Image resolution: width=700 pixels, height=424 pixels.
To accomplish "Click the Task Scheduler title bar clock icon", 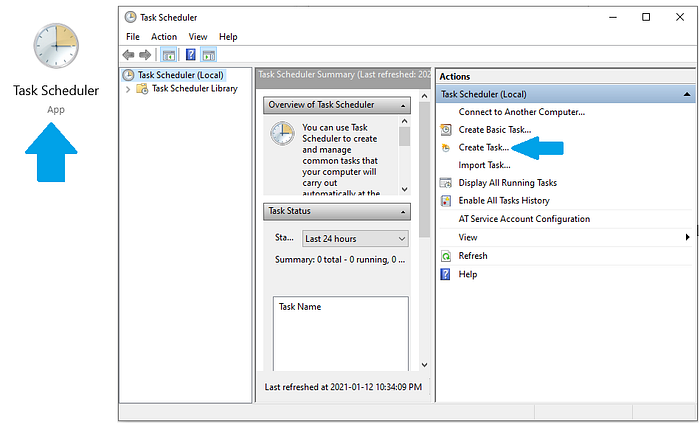I will coord(130,17).
